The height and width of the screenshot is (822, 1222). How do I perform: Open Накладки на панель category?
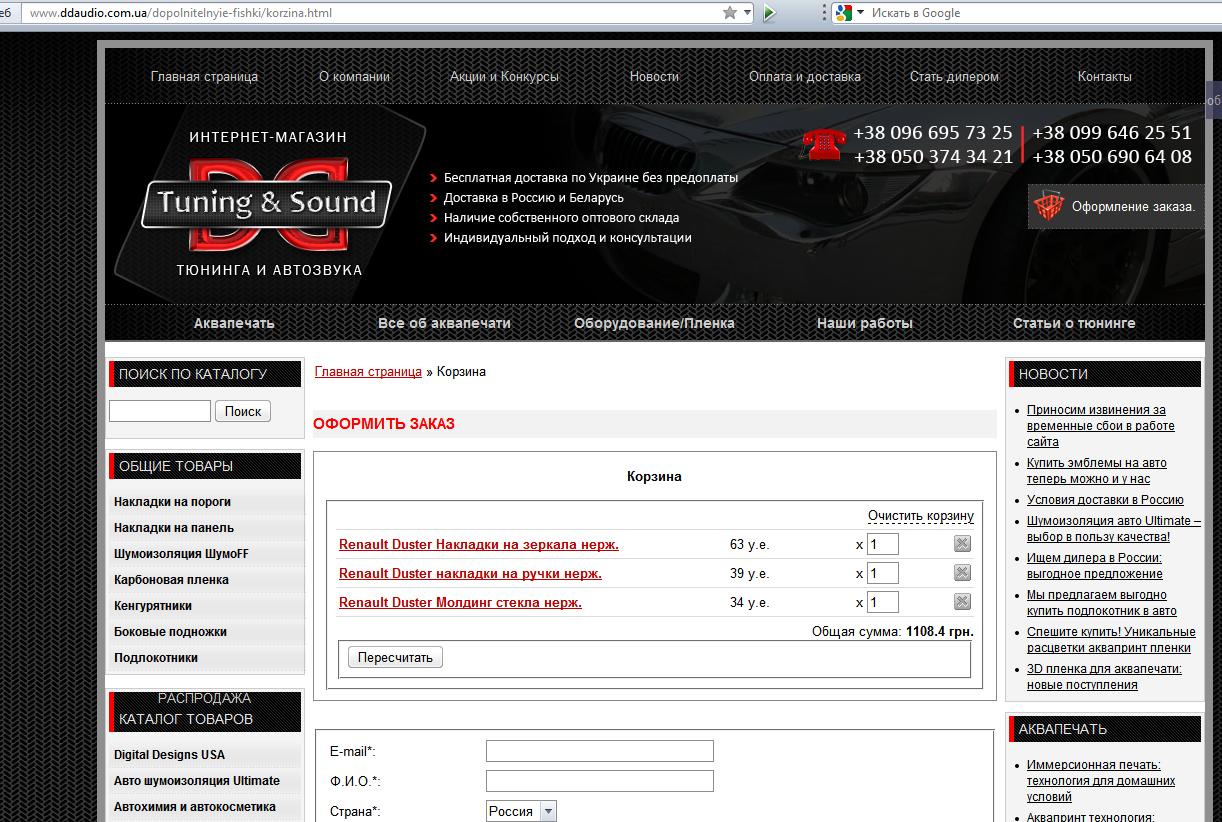[x=174, y=528]
